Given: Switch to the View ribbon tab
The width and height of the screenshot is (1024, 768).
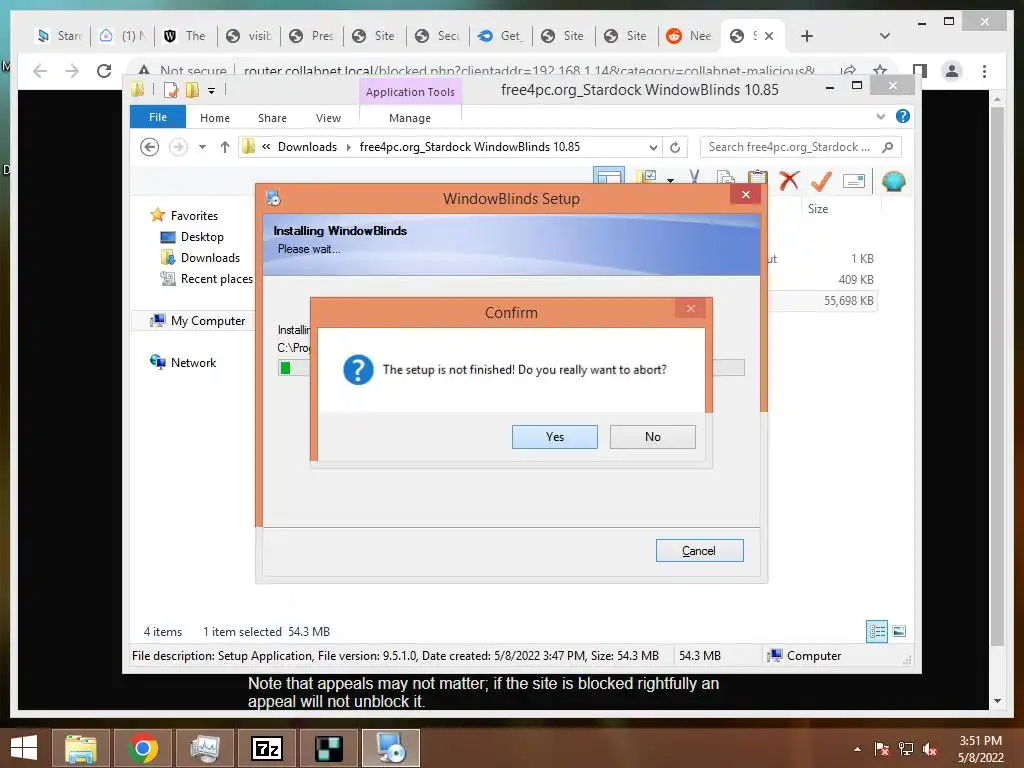Looking at the screenshot, I should pos(328,118).
